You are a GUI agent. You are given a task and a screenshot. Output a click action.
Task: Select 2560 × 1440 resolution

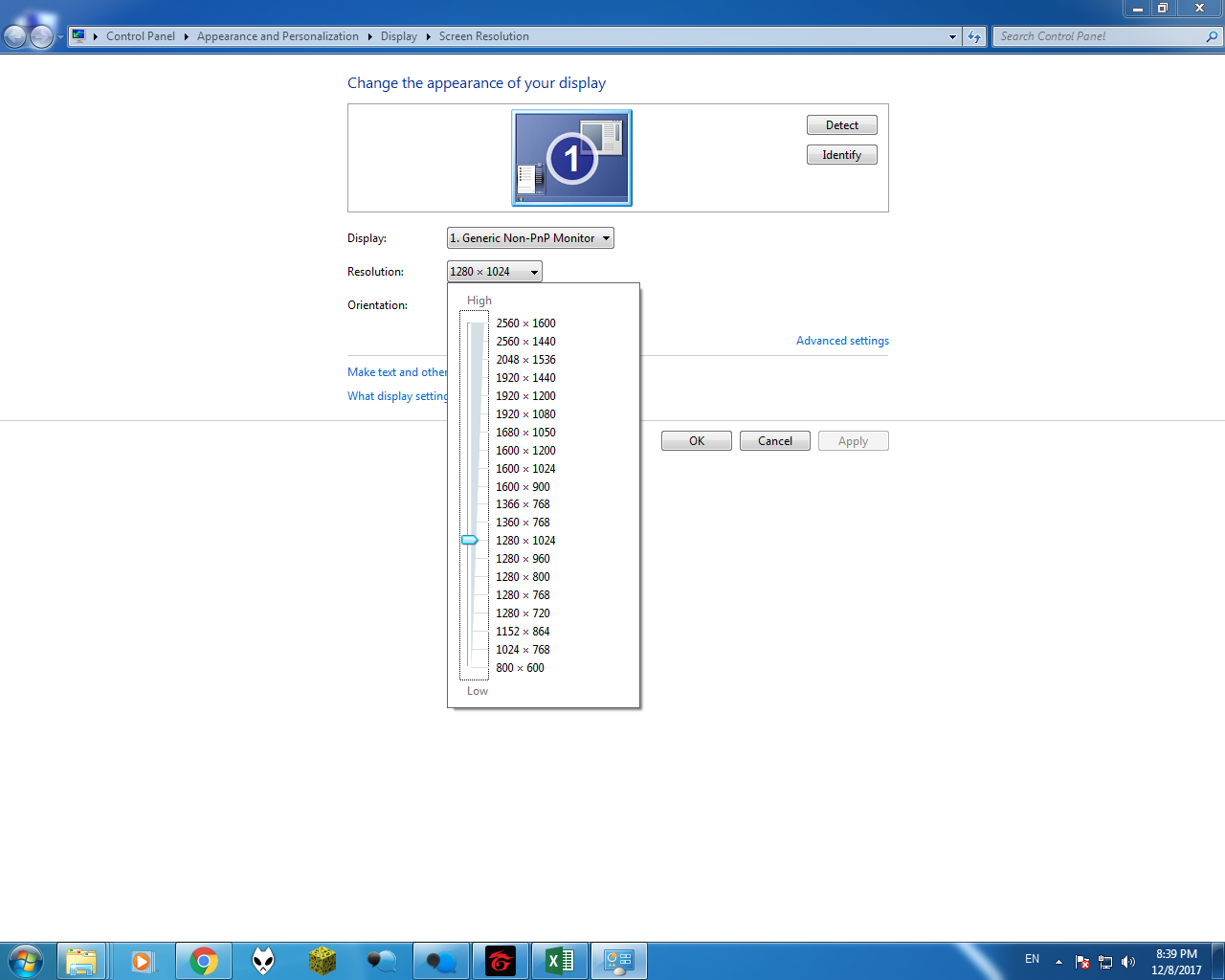point(525,342)
